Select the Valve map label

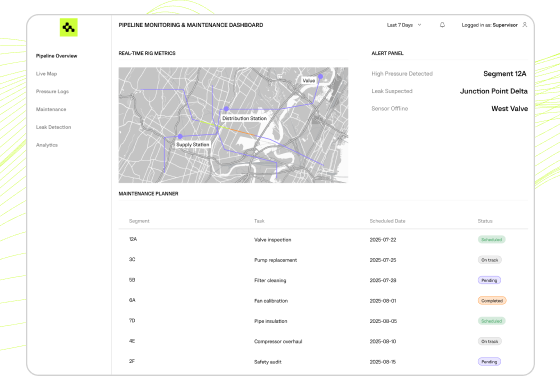point(309,81)
